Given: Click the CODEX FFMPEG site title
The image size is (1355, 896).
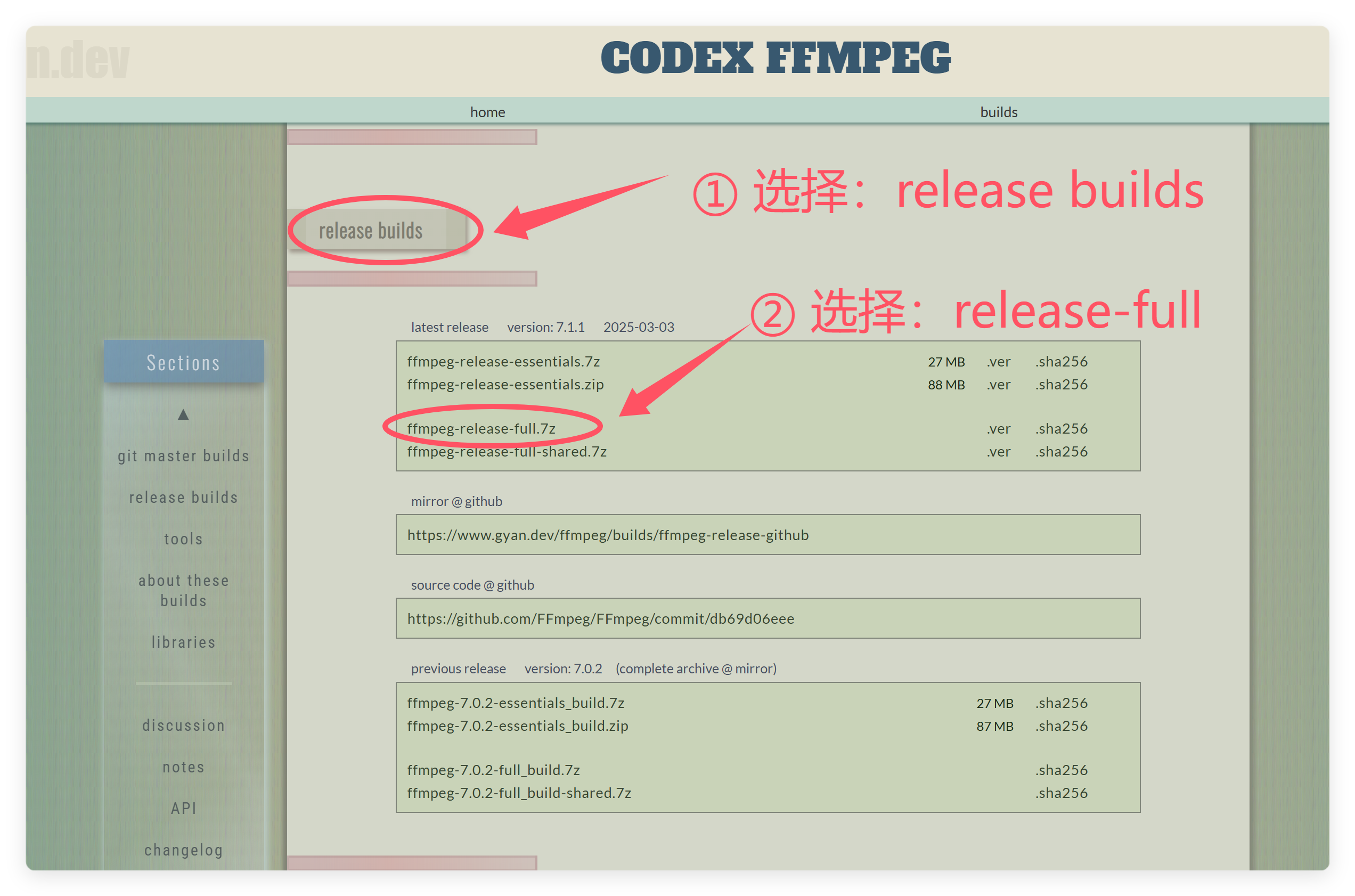Looking at the screenshot, I should [775, 58].
